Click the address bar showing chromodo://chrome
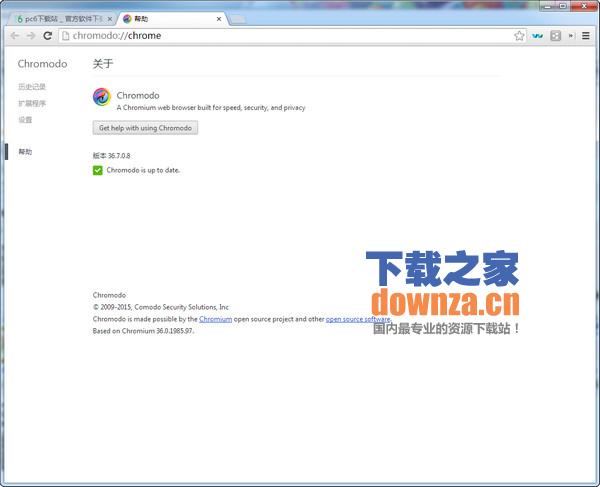Viewport: 600px width, 487px height. (x=291, y=36)
